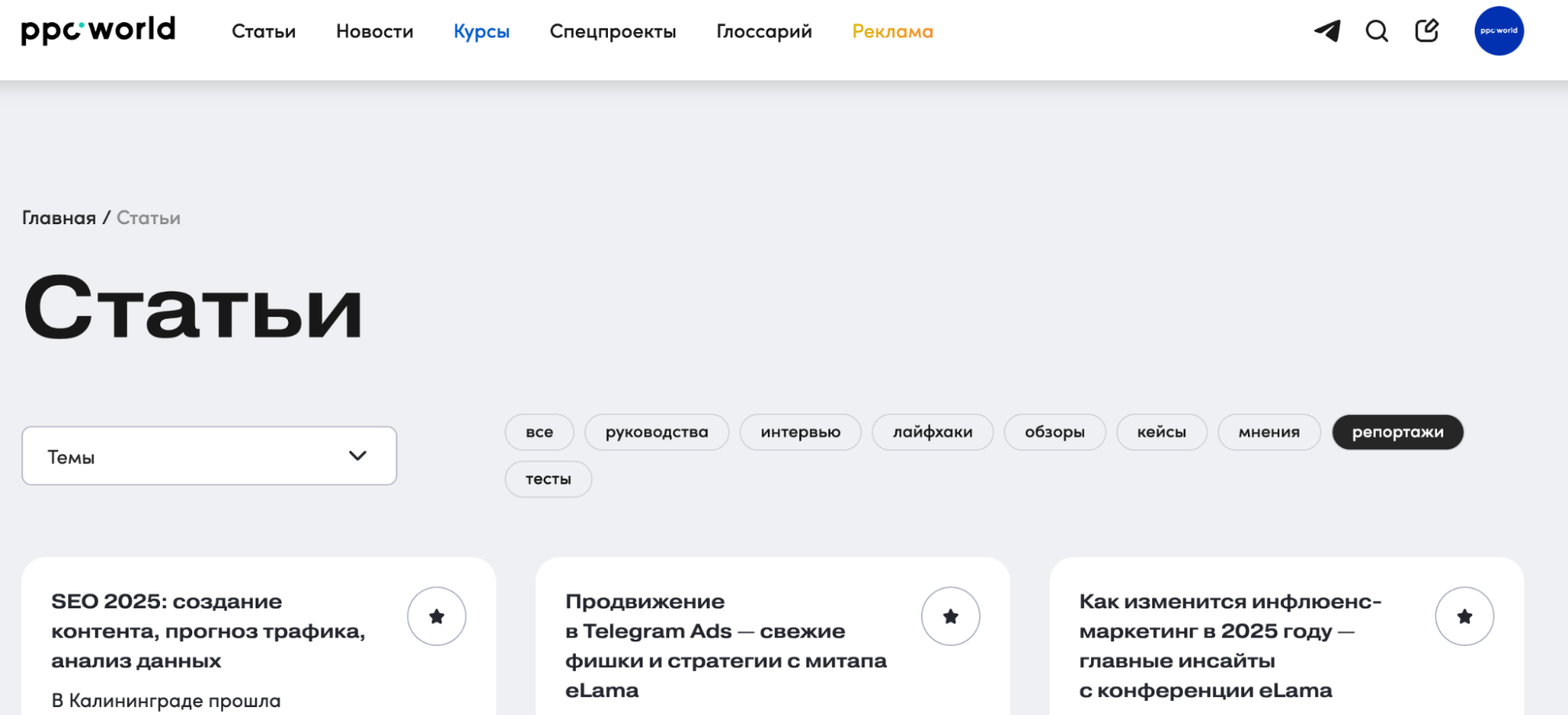This screenshot has width=1568, height=715.
Task: Enable the руководства filter chip
Action: click(x=657, y=432)
